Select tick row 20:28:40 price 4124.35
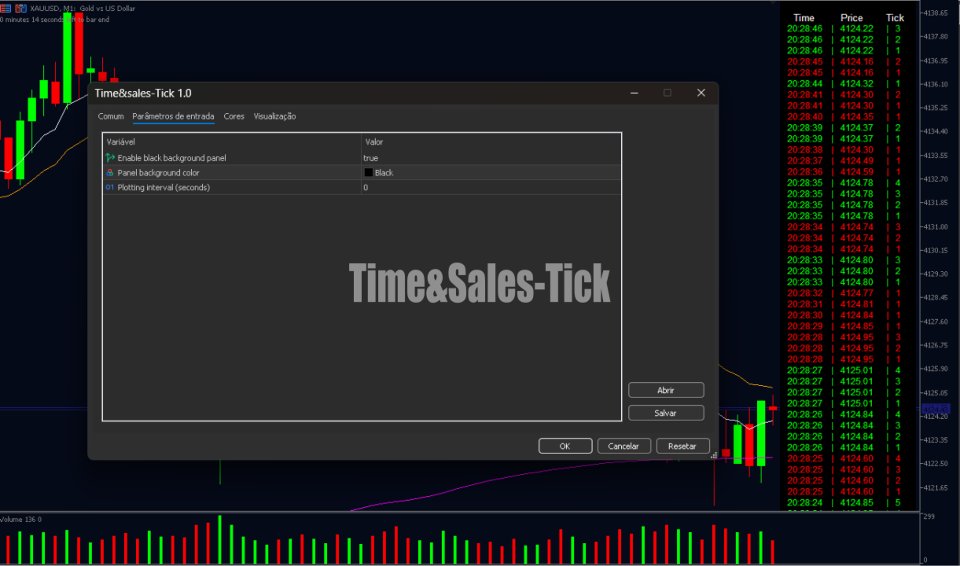This screenshot has width=960, height=566. click(x=844, y=117)
